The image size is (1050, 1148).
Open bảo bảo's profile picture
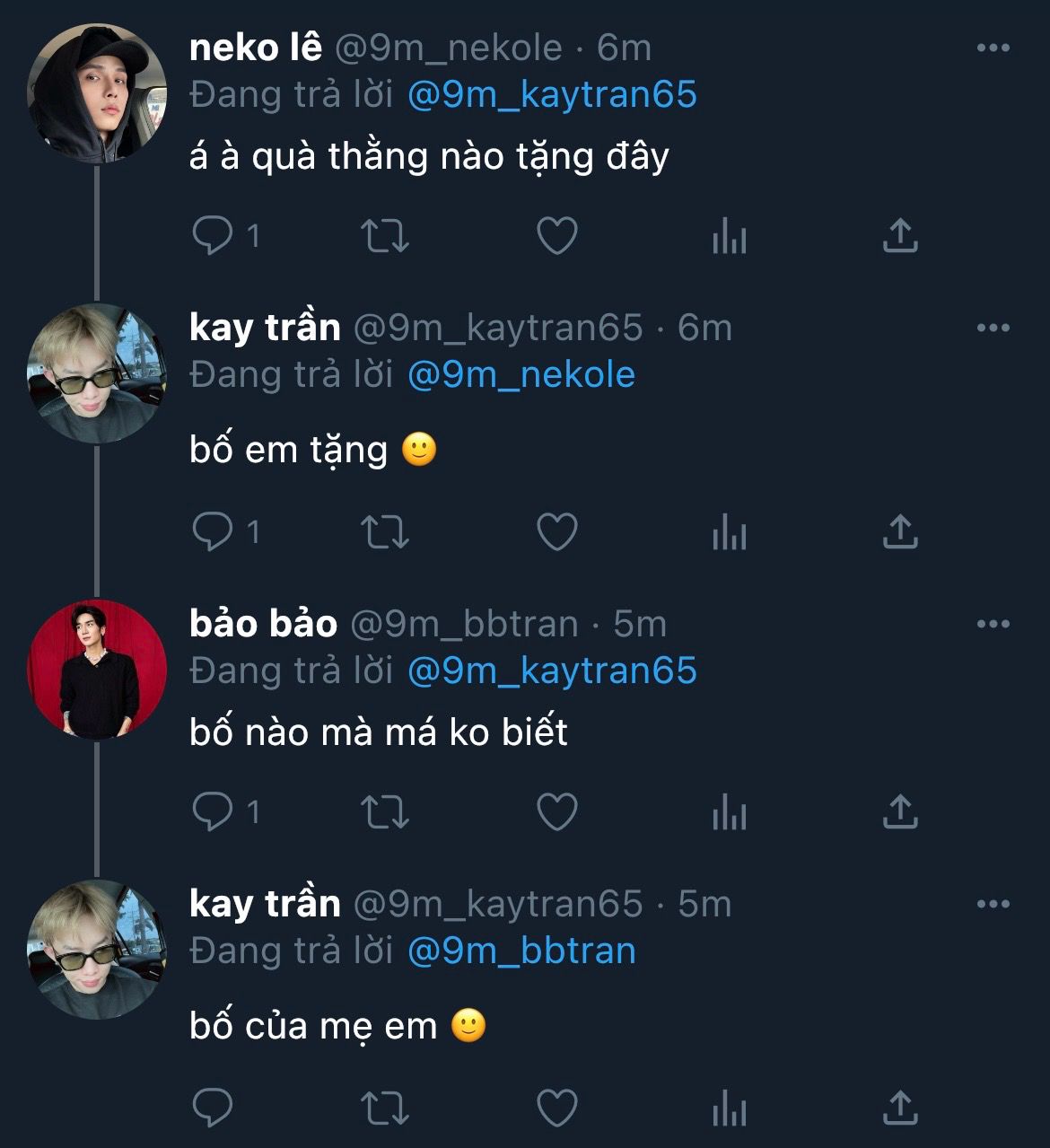97,670
